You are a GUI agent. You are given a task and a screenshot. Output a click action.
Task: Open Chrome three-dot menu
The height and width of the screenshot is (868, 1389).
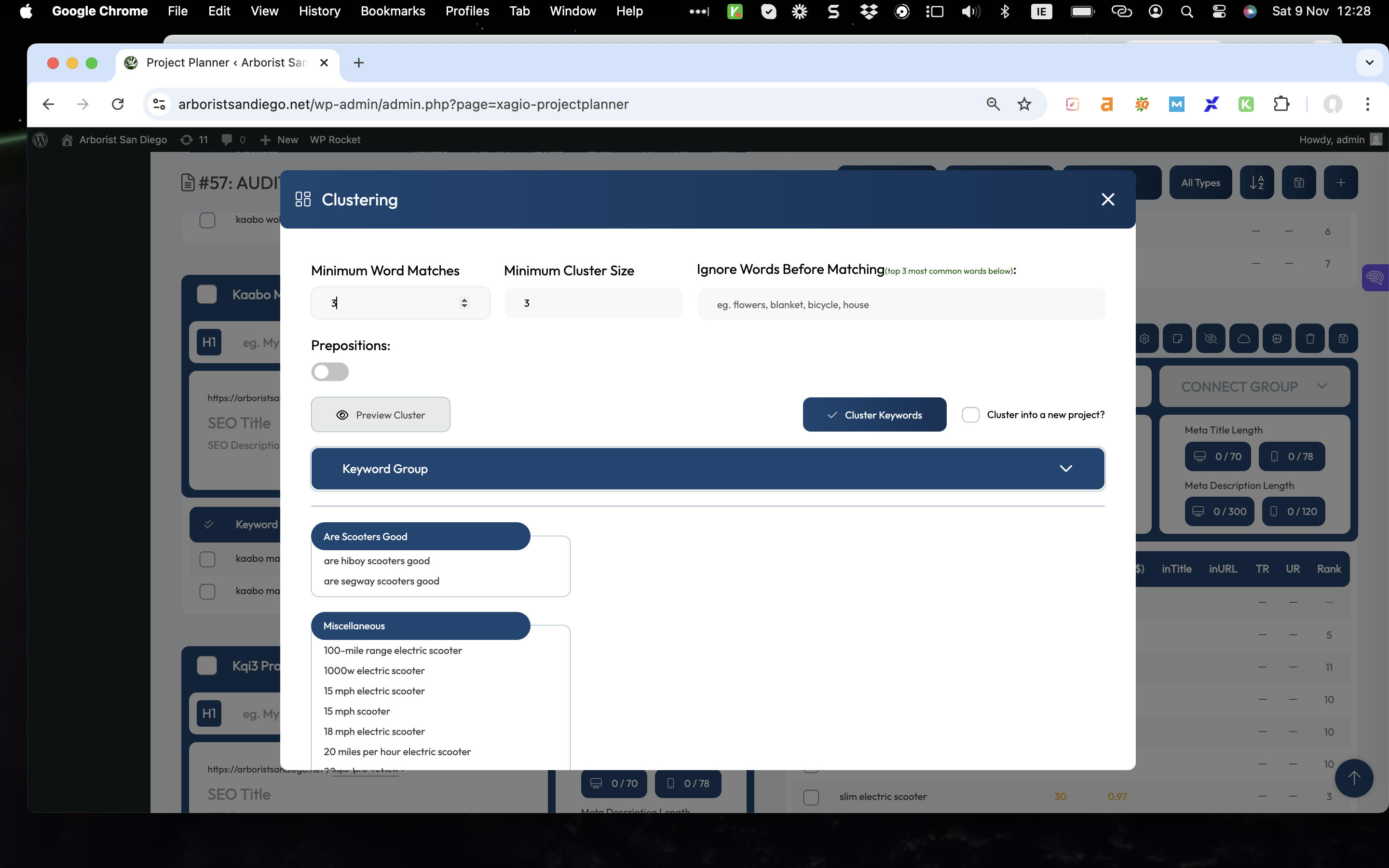pos(1368,104)
